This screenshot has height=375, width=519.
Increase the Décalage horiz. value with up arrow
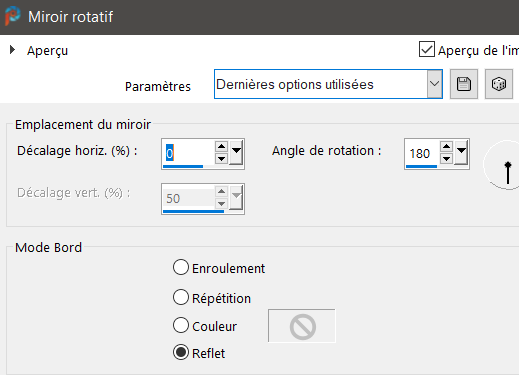click(221, 146)
